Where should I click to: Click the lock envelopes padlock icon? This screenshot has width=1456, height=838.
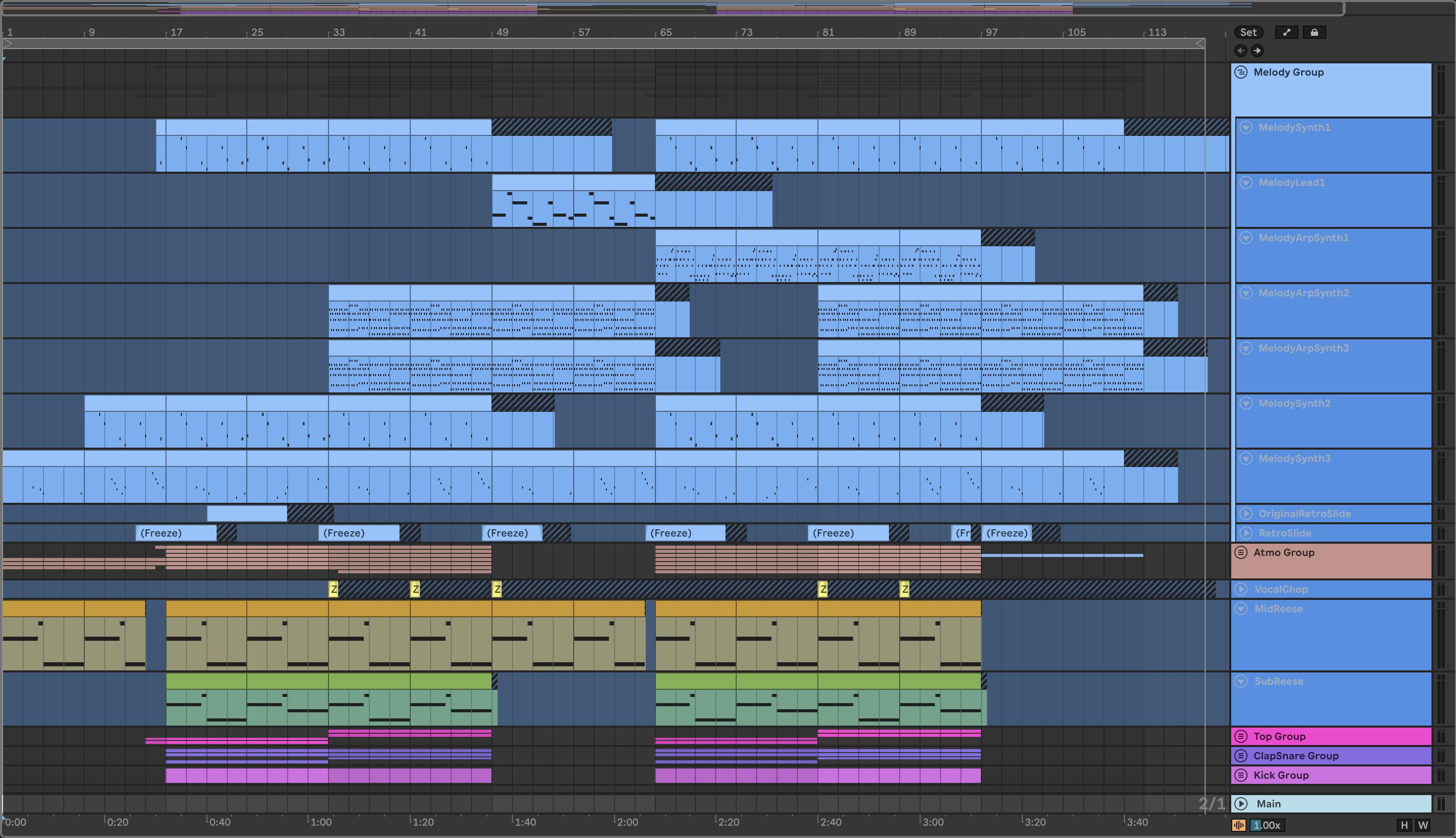point(1314,32)
